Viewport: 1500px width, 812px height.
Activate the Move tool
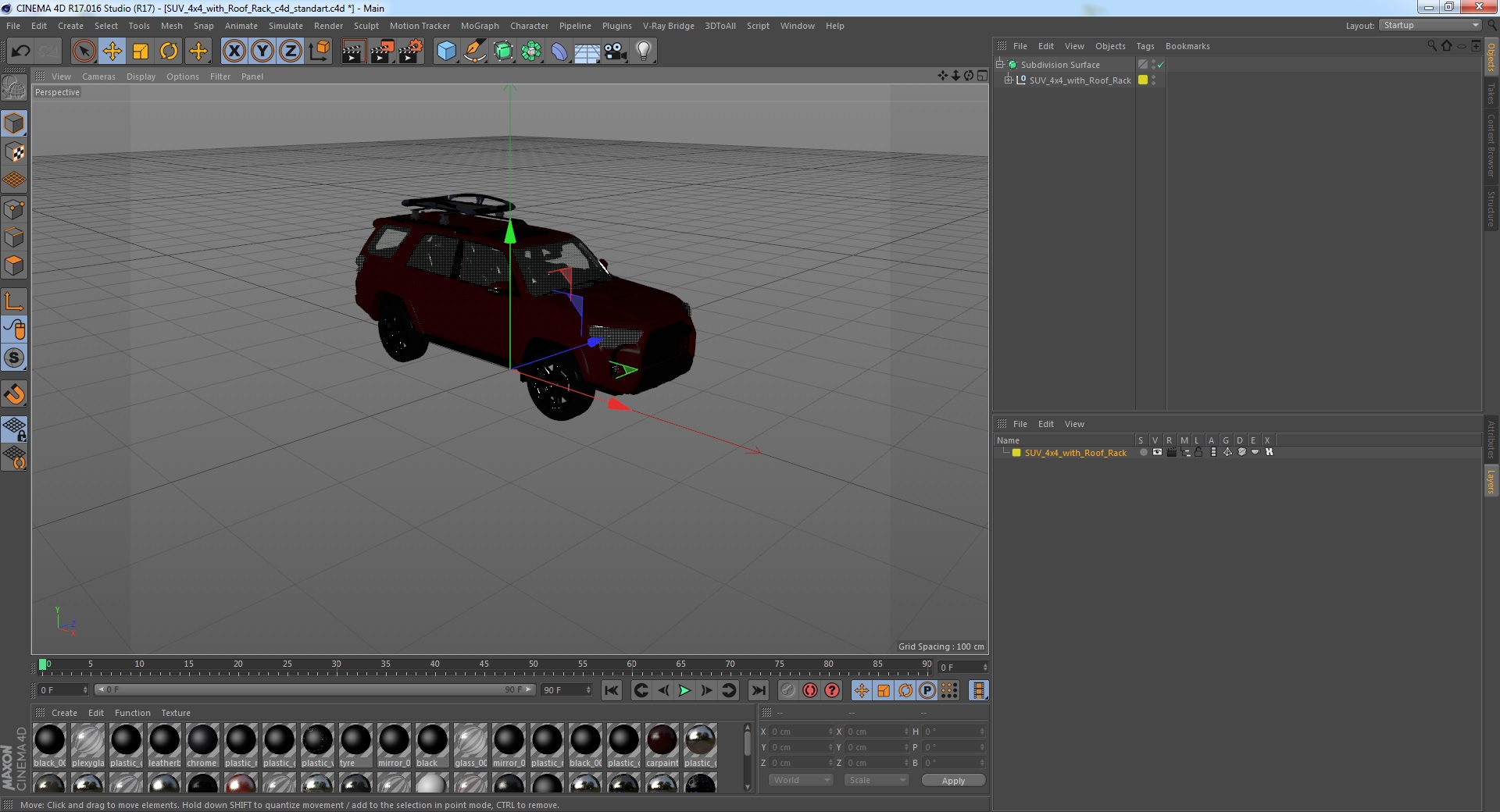coord(112,52)
